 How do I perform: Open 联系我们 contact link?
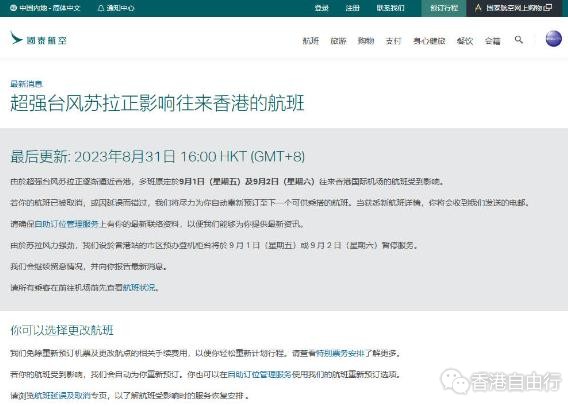[x=390, y=8]
